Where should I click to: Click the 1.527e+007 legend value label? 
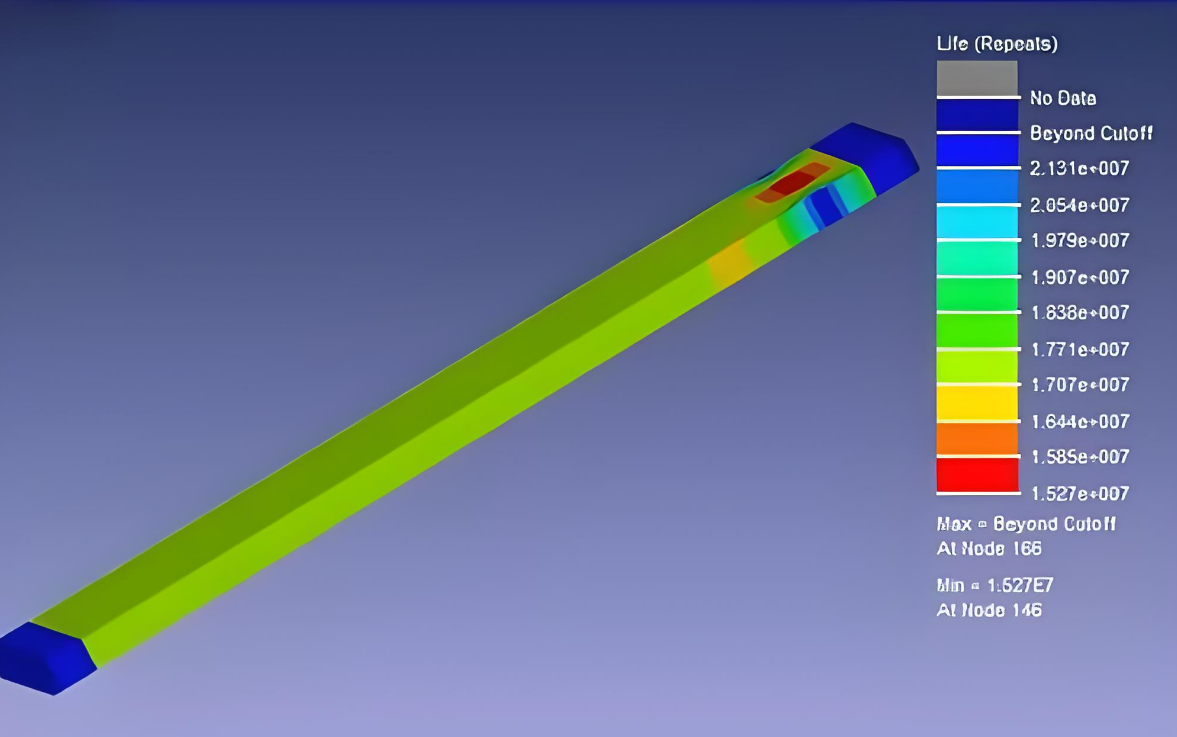pyautogui.click(x=1079, y=493)
